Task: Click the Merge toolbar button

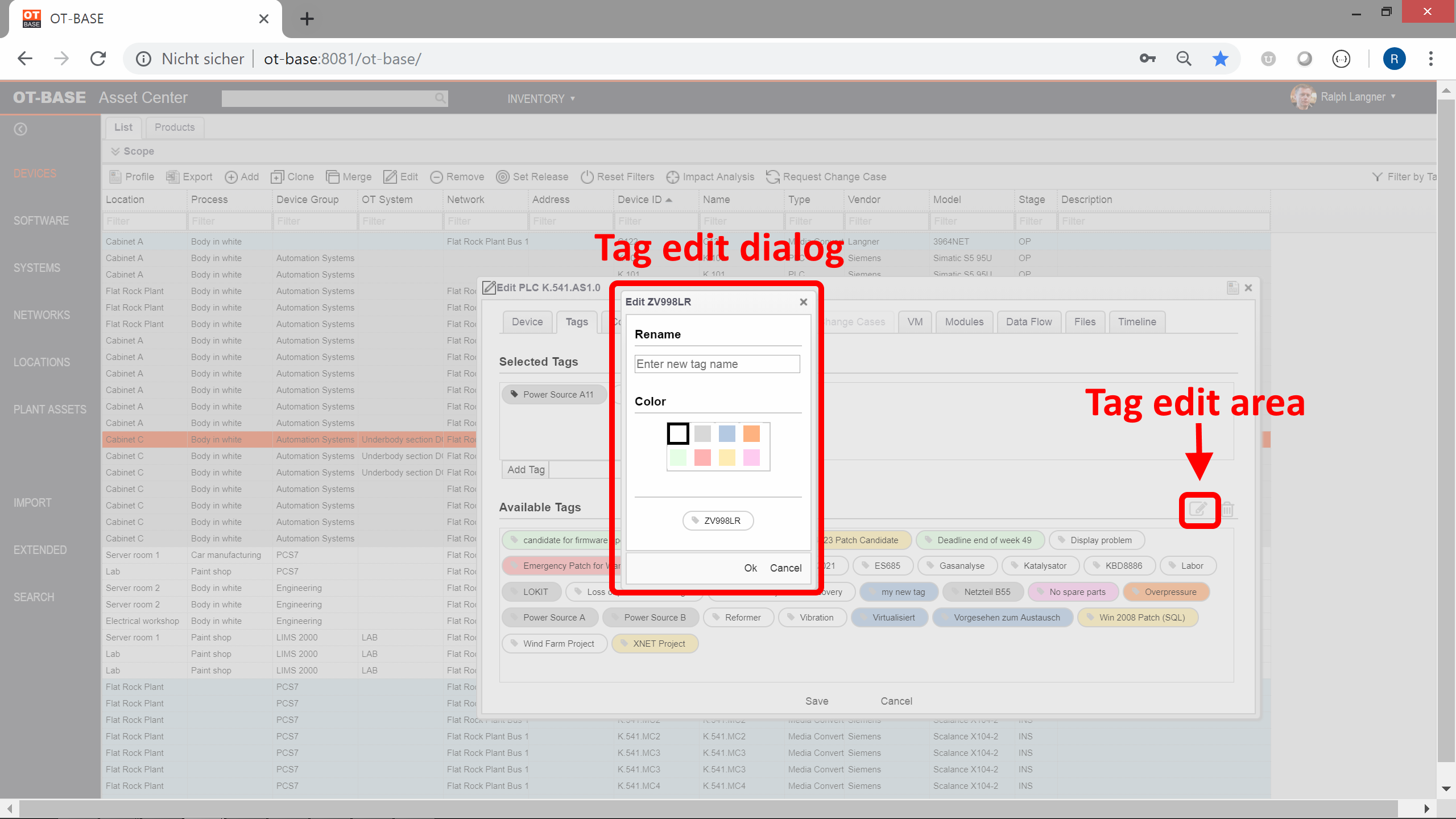Action: pyautogui.click(x=349, y=177)
